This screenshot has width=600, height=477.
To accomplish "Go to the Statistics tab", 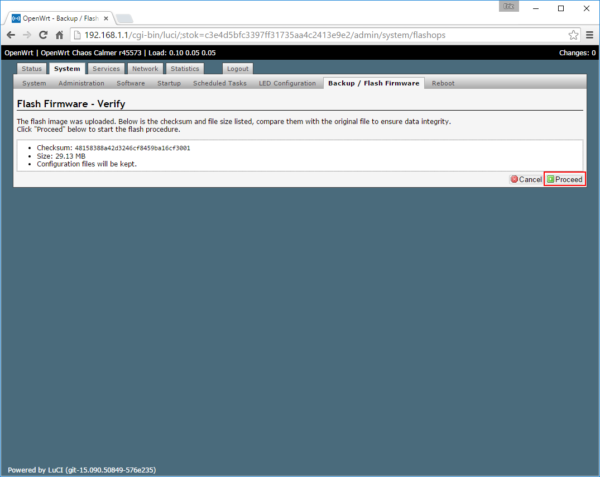I will [185, 69].
